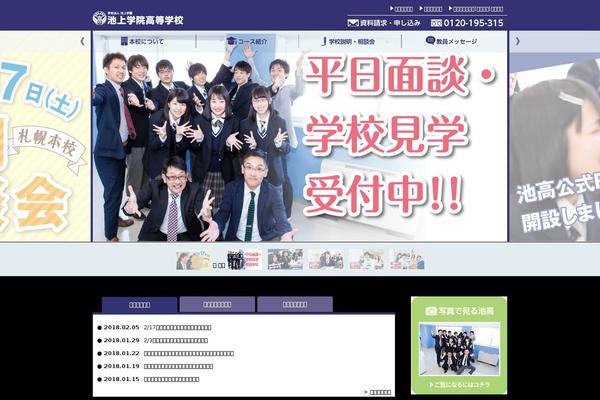This screenshot has height=400, width=600.
Task: Click the envelope icon beside 資料請求・申し込み
Action: (352, 23)
